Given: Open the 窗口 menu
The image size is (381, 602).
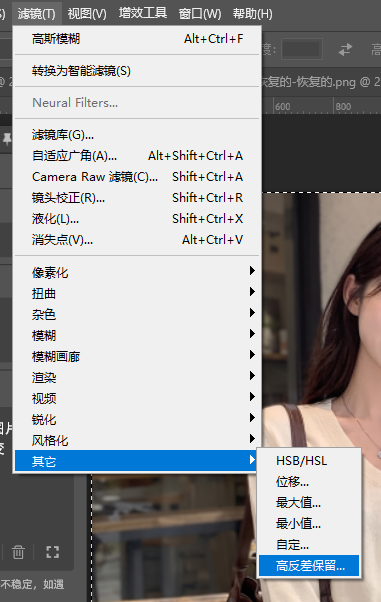Looking at the screenshot, I should [x=200, y=14].
